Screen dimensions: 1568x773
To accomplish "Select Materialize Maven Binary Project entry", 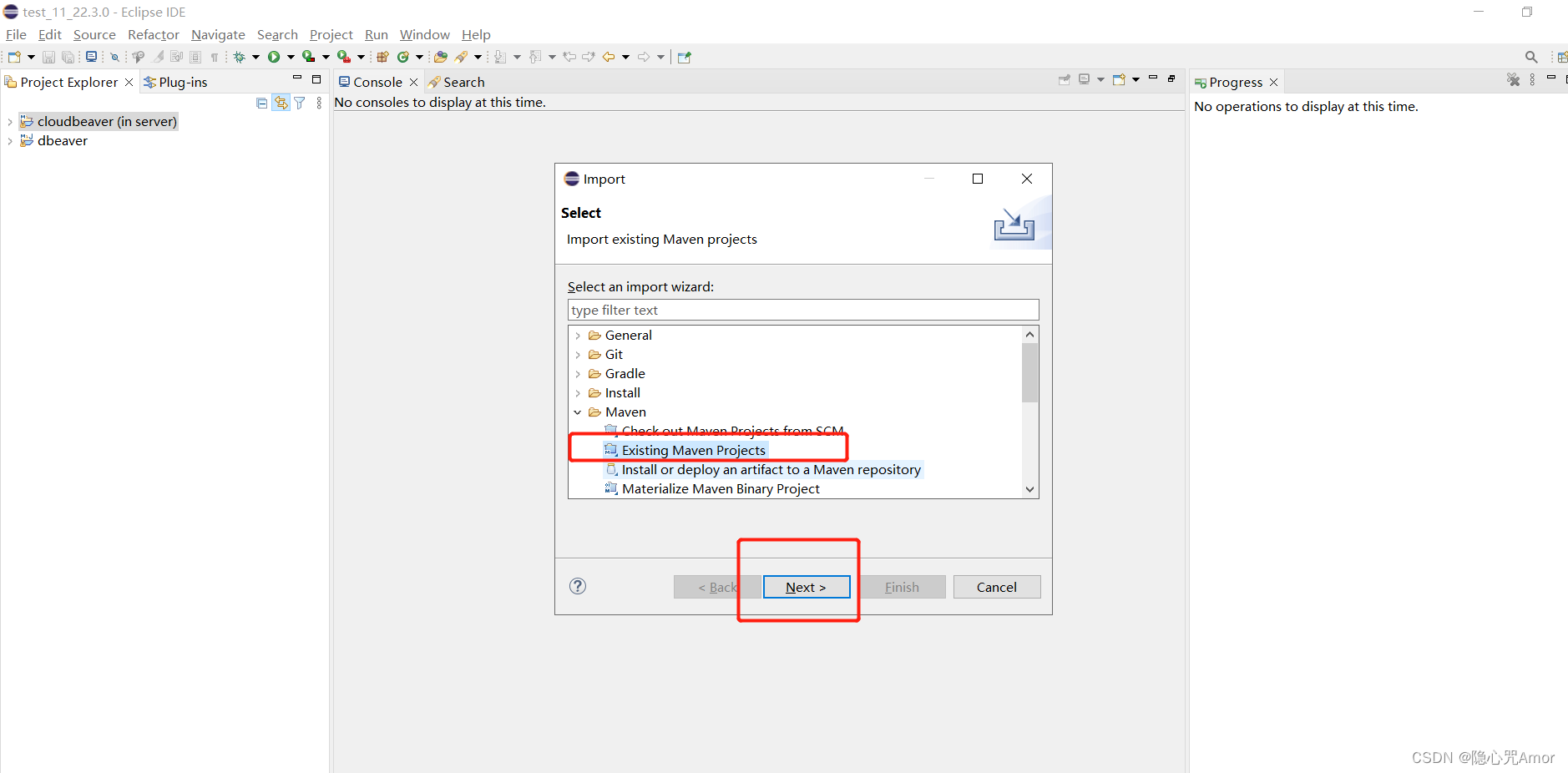I will pos(712,488).
